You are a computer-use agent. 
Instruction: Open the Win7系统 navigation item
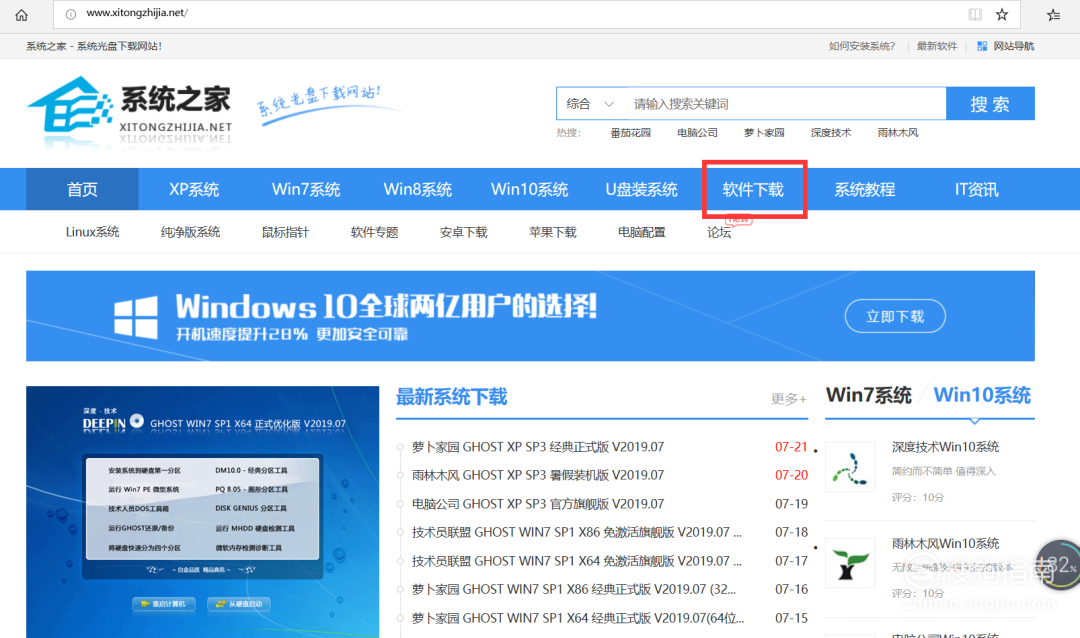coord(306,189)
